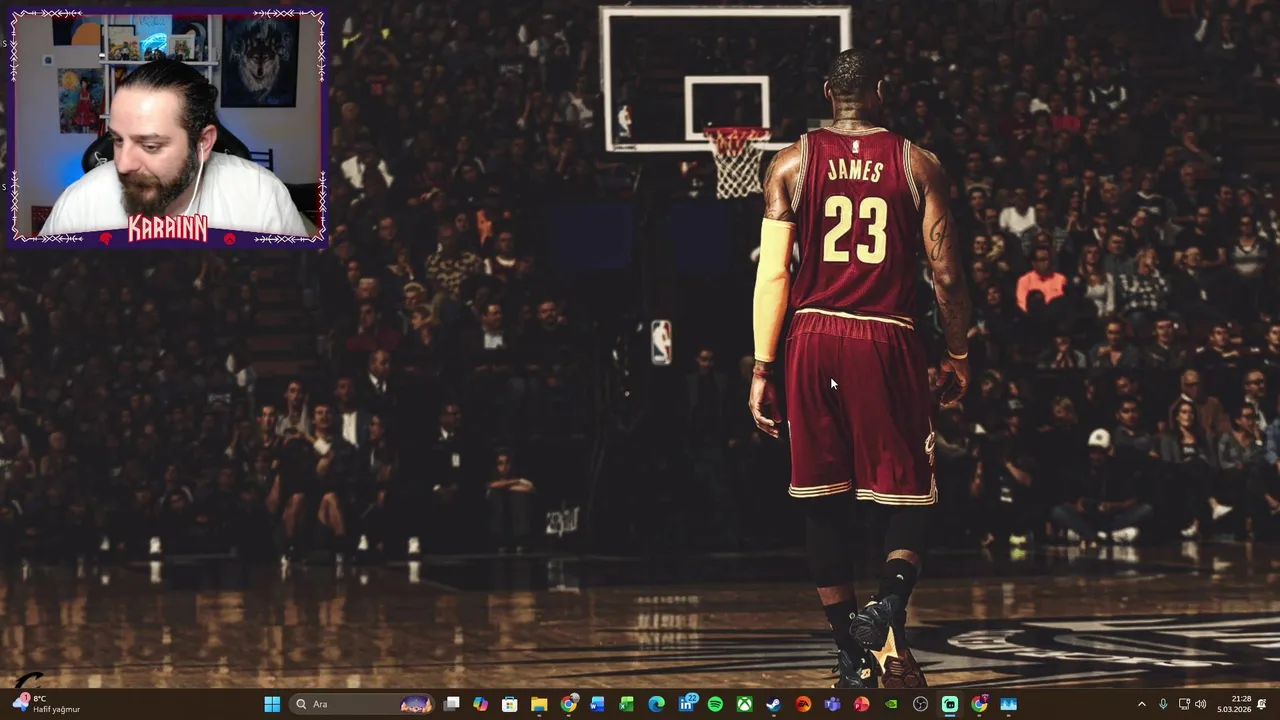Open Microsoft Store from taskbar

510,704
